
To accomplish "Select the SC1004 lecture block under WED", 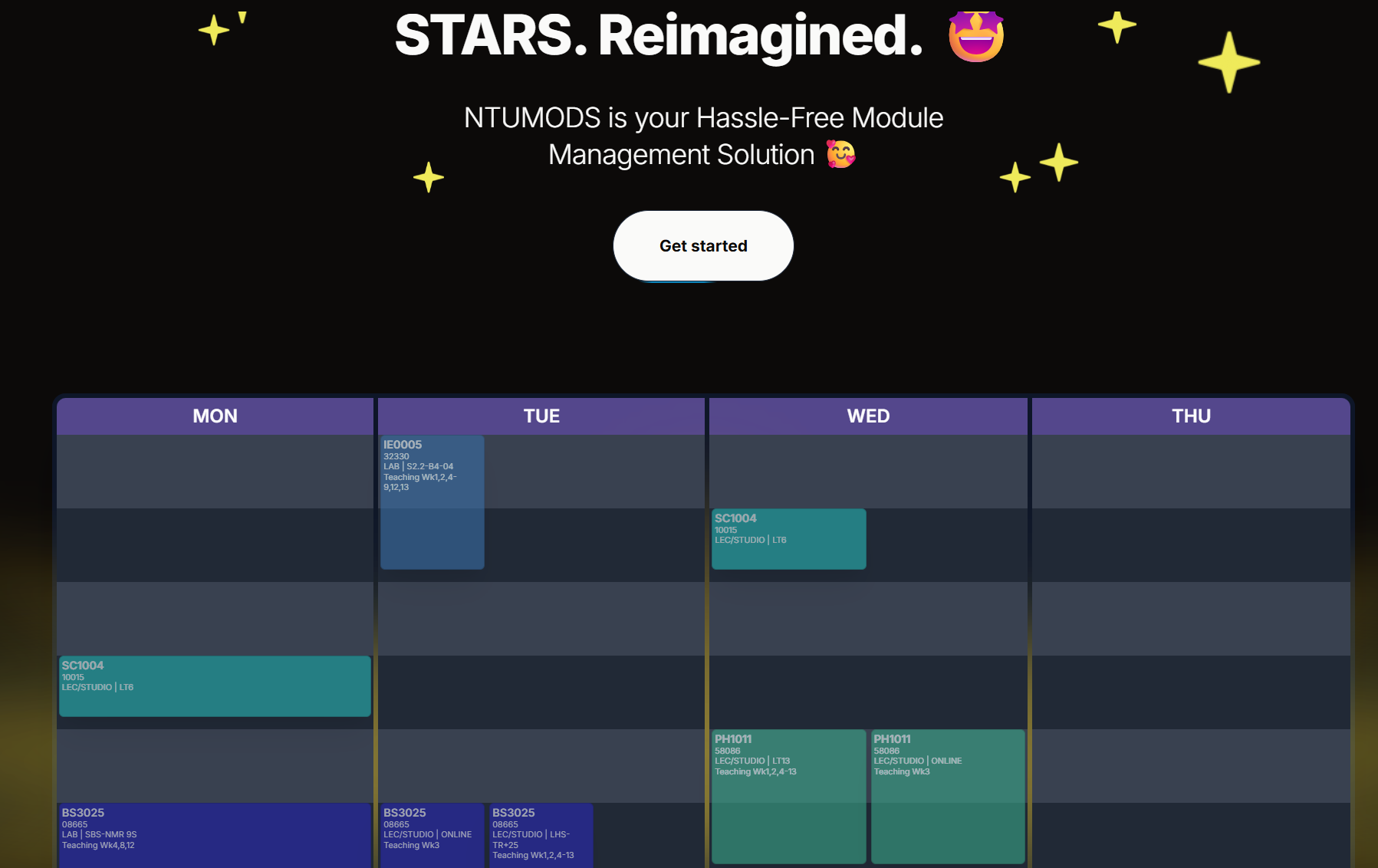I will point(788,539).
